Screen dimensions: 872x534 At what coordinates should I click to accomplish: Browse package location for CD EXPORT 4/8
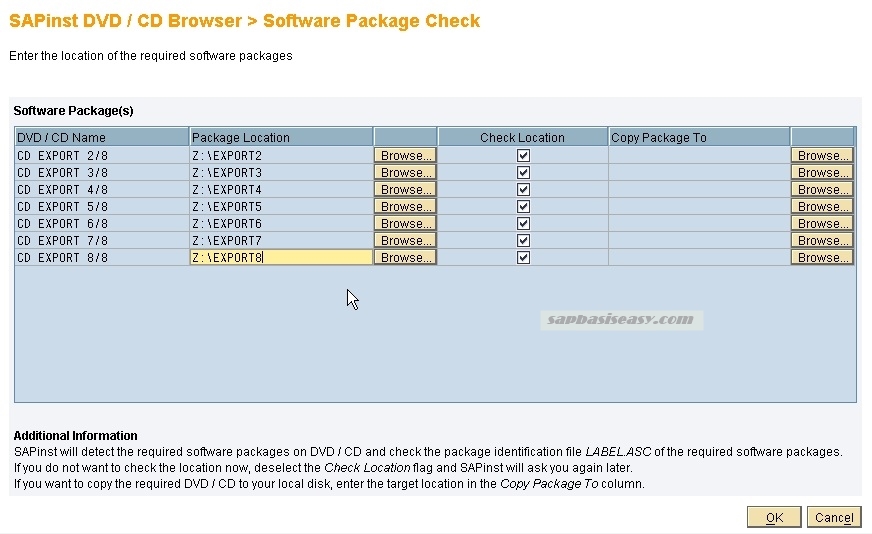(x=405, y=190)
